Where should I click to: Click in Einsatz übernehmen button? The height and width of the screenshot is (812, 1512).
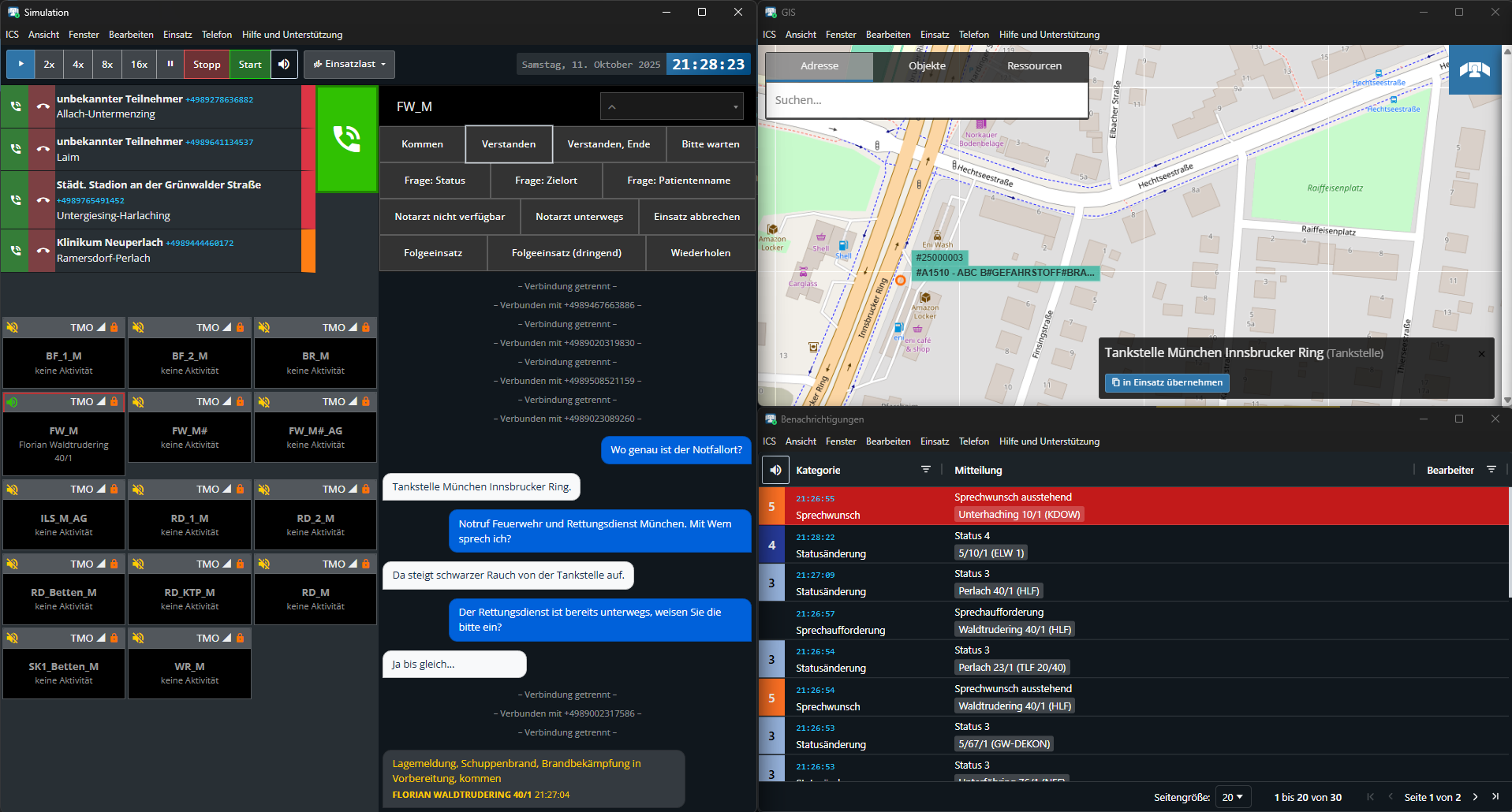pyautogui.click(x=1167, y=383)
